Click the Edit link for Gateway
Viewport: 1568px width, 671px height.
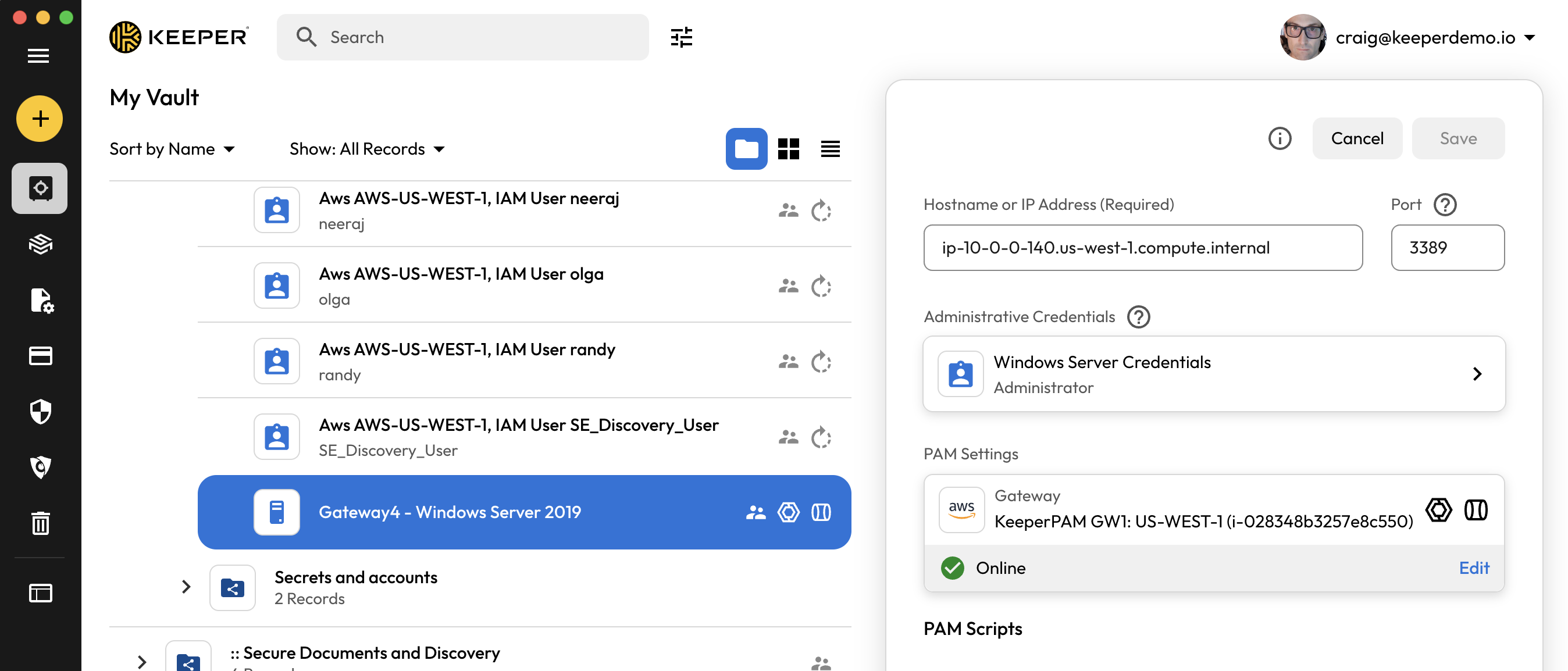[1474, 568]
